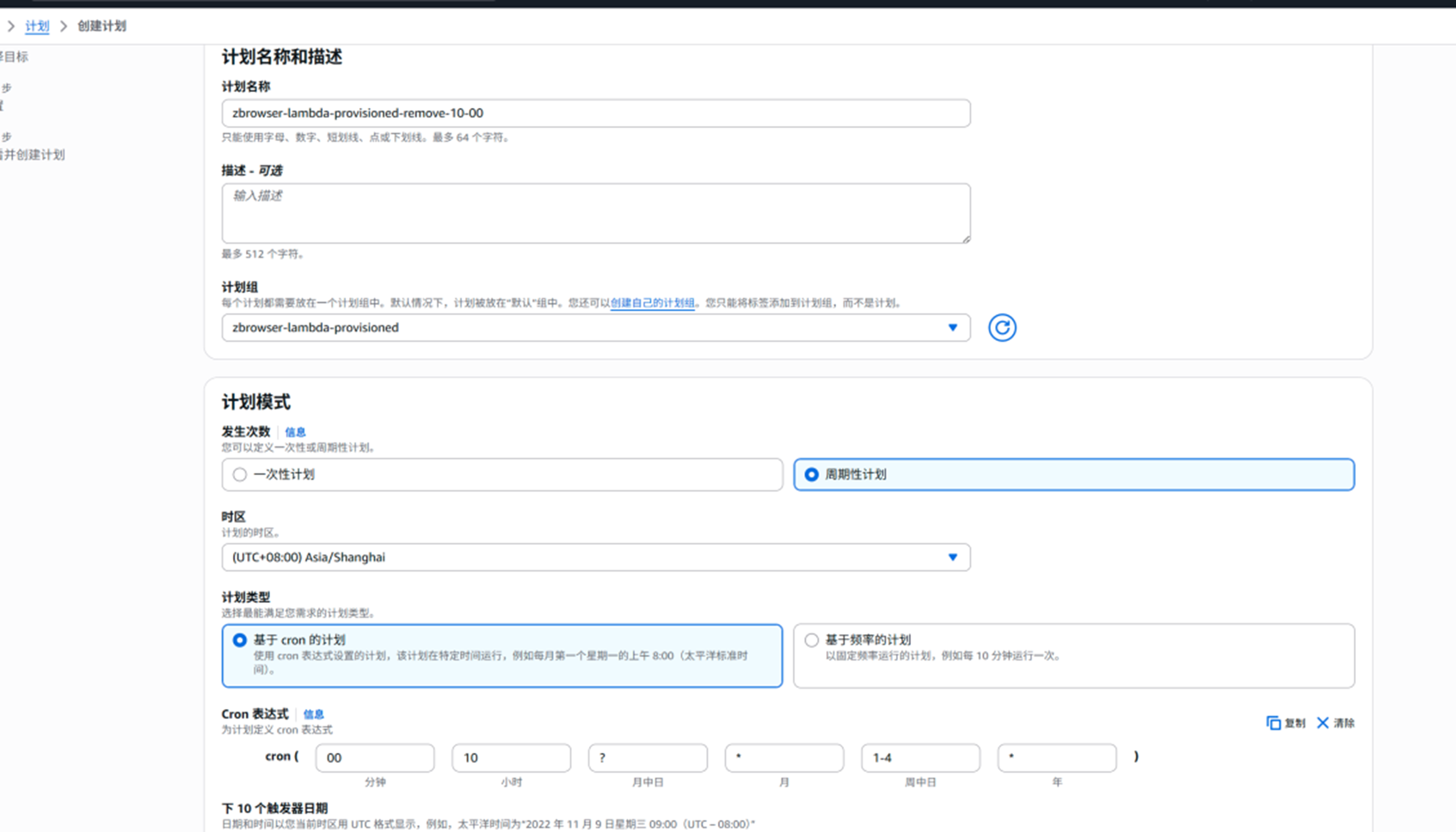Select the 周期性计划 radio option
Screen dimensions: 1456x832
pos(811,474)
